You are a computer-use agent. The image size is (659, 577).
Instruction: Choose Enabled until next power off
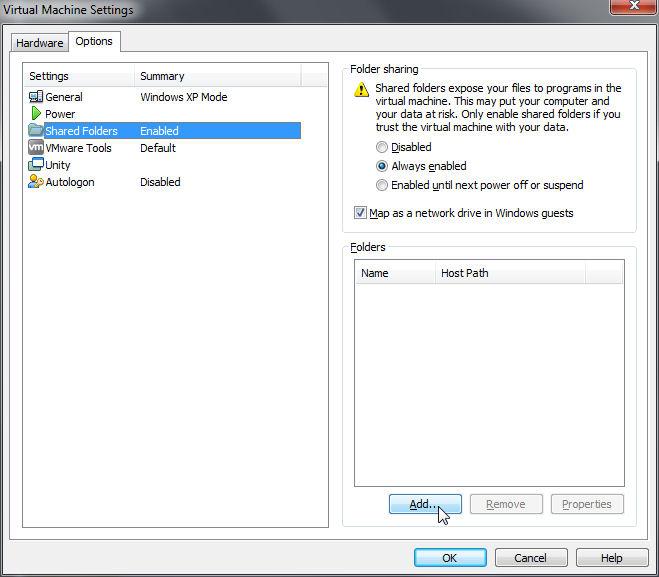coord(382,185)
